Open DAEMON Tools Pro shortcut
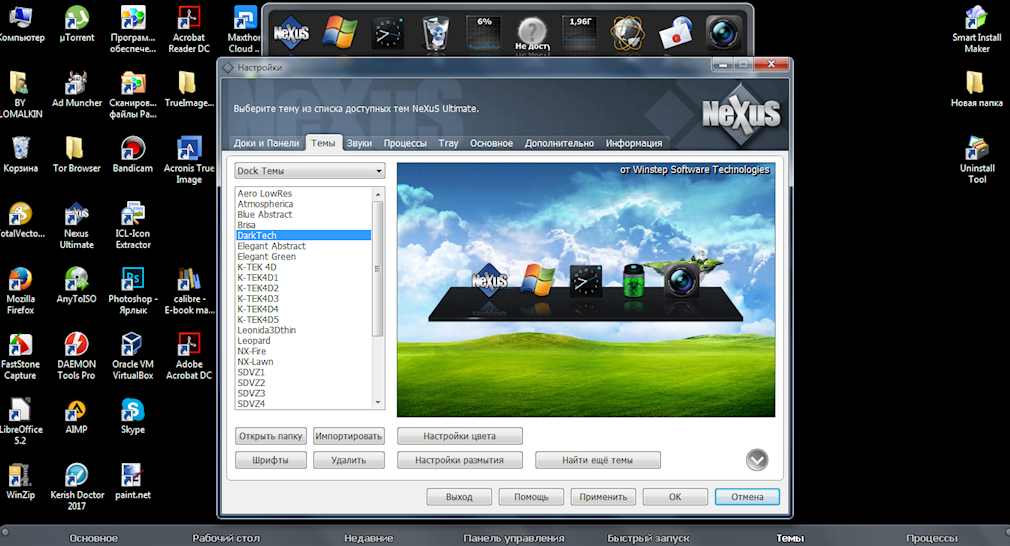 [x=77, y=356]
